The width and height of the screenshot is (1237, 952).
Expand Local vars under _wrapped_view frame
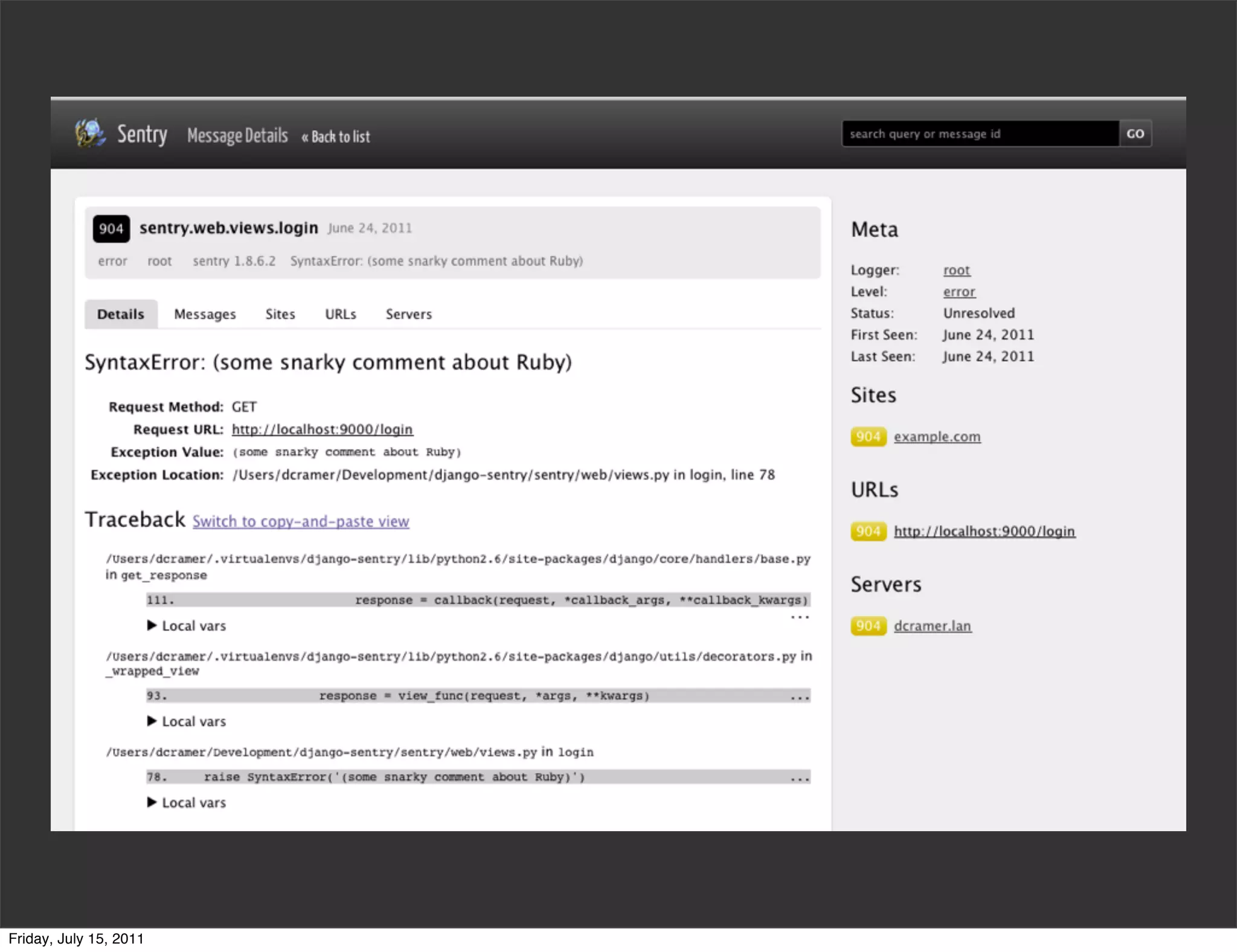click(187, 721)
